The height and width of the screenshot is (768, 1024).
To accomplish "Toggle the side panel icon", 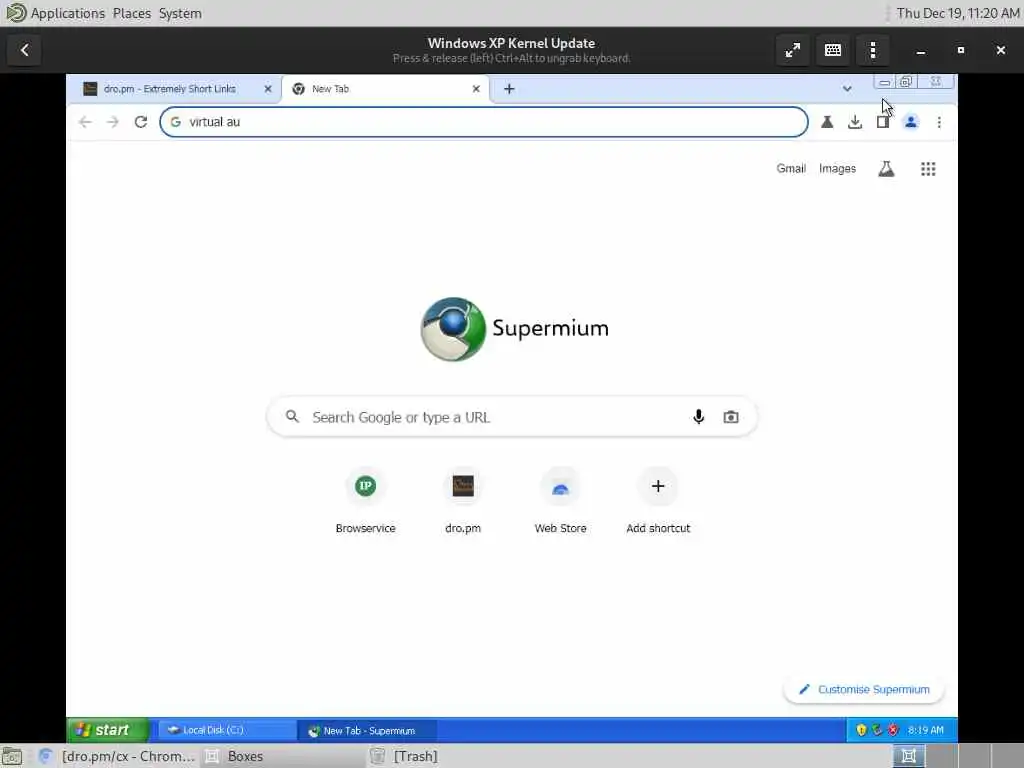I will click(x=882, y=122).
